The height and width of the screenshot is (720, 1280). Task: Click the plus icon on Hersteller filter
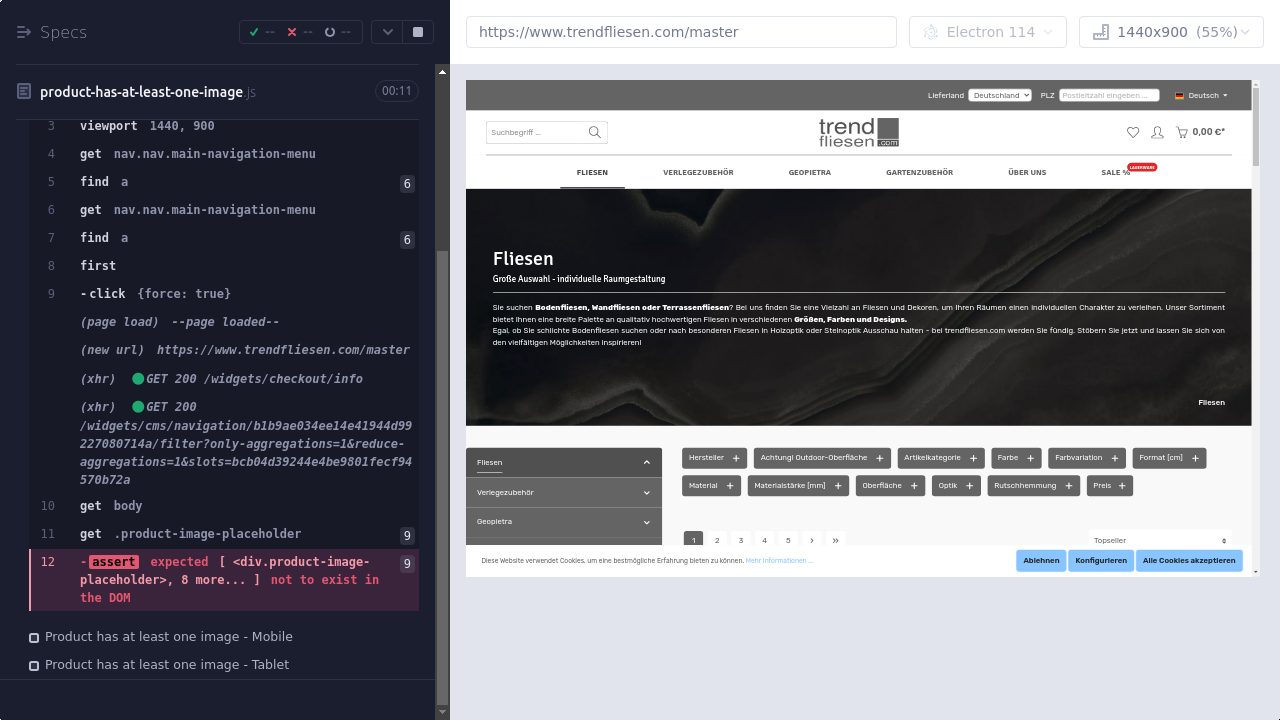coord(736,458)
